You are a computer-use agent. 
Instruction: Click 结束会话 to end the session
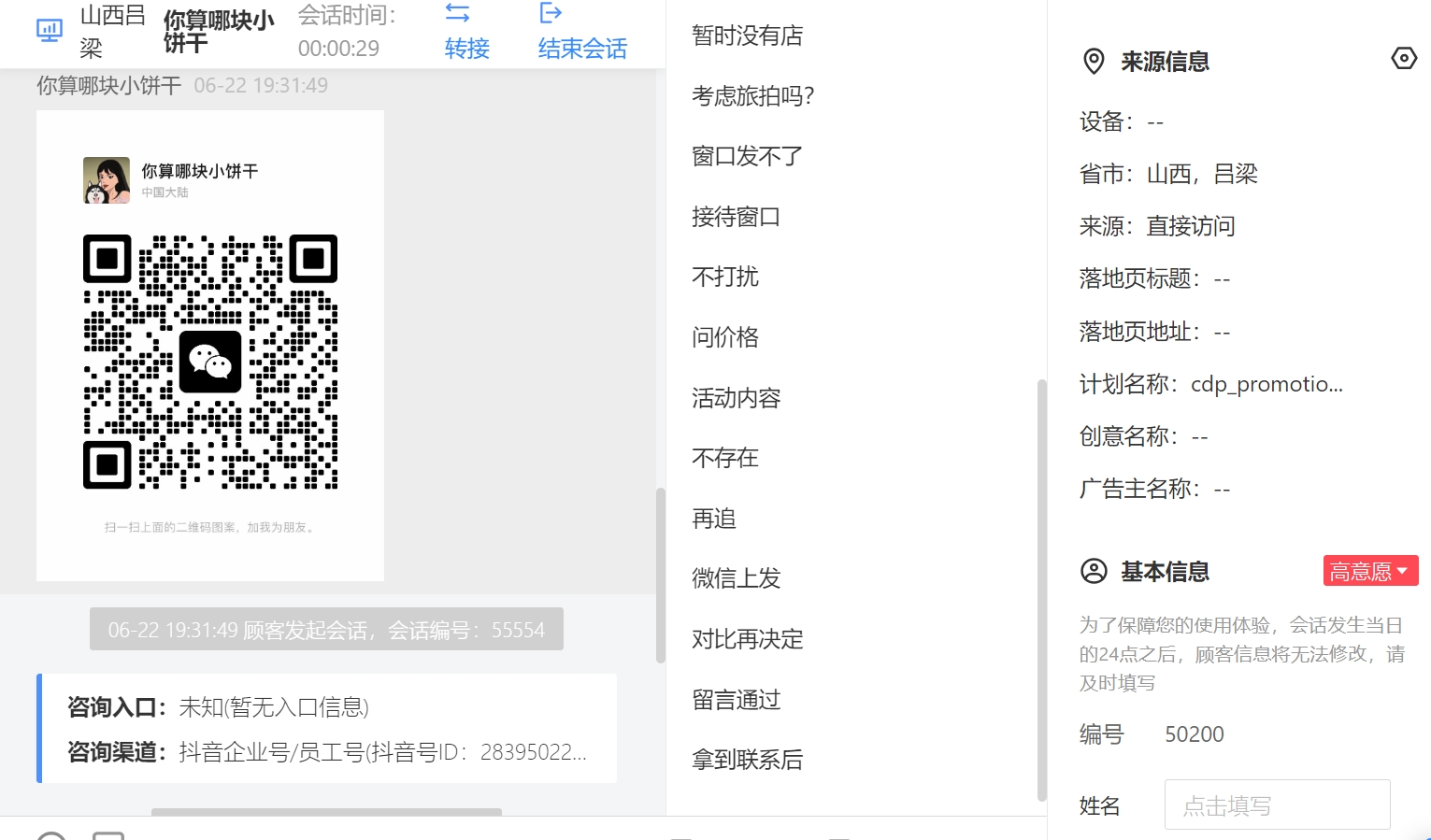pyautogui.click(x=582, y=49)
